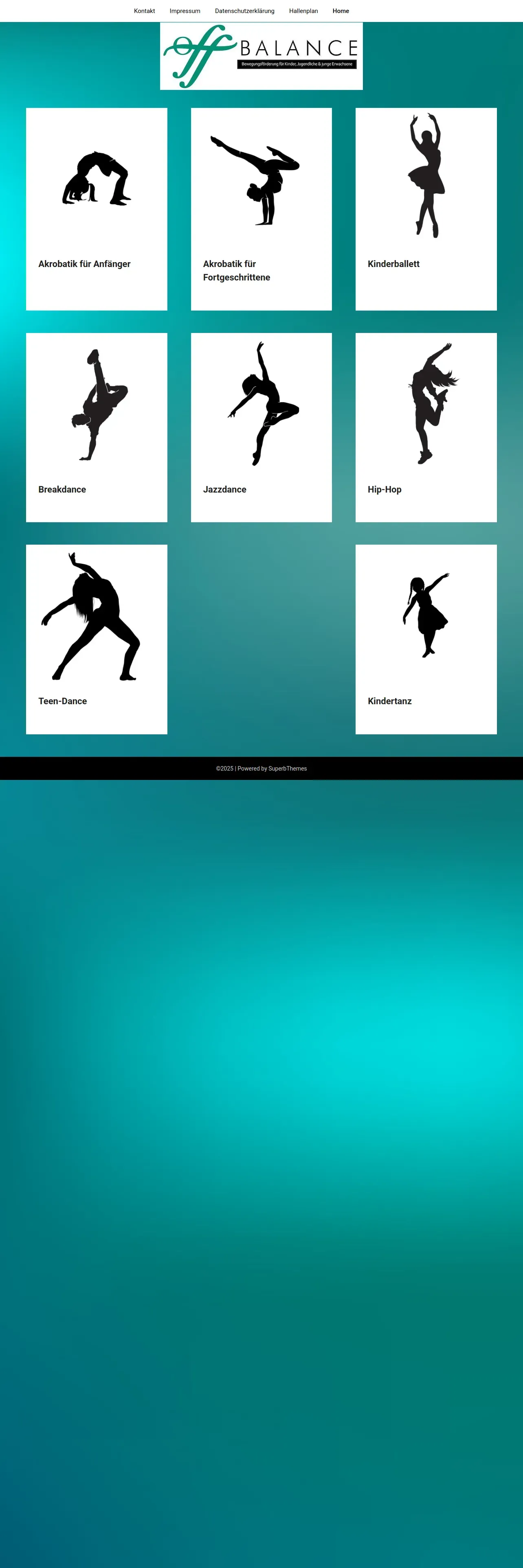Open the Hallenplan menu item
The width and height of the screenshot is (523, 1568).
click(303, 11)
